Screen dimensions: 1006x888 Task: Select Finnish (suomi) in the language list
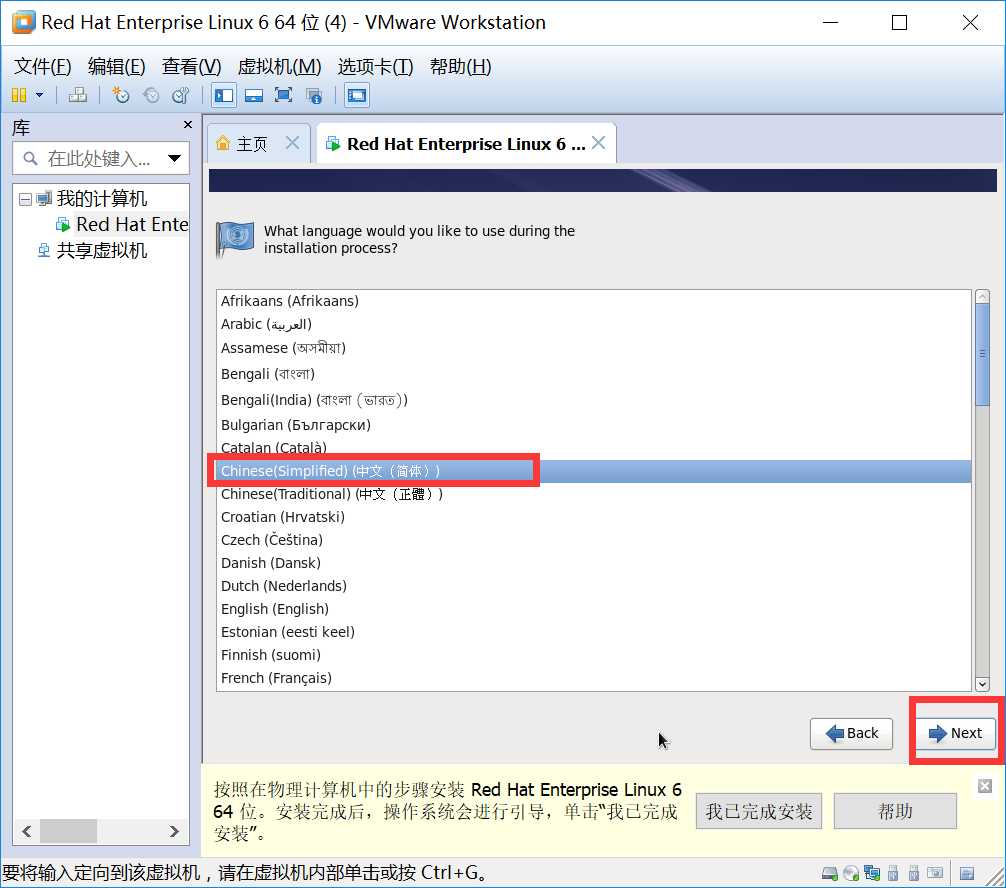click(593, 655)
